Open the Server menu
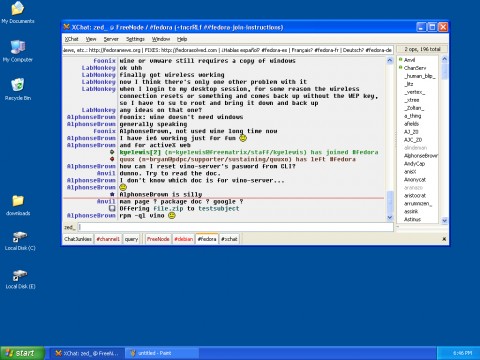This screenshot has height=360, width=480. click(x=111, y=39)
